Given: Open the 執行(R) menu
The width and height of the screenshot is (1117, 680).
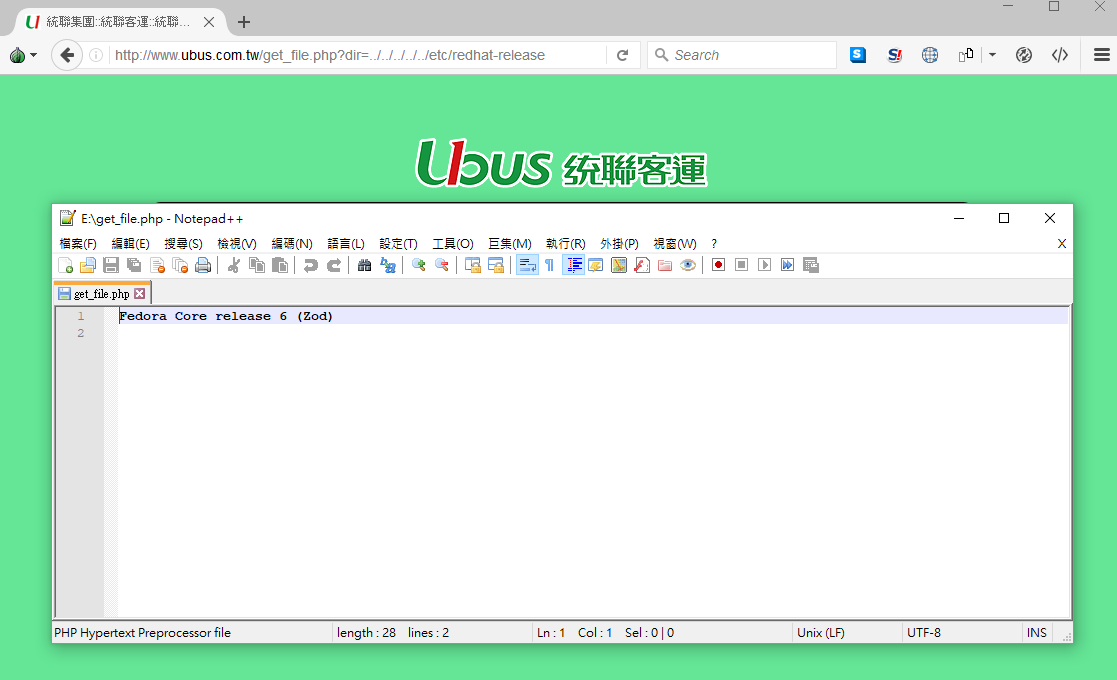Looking at the screenshot, I should pos(566,244).
